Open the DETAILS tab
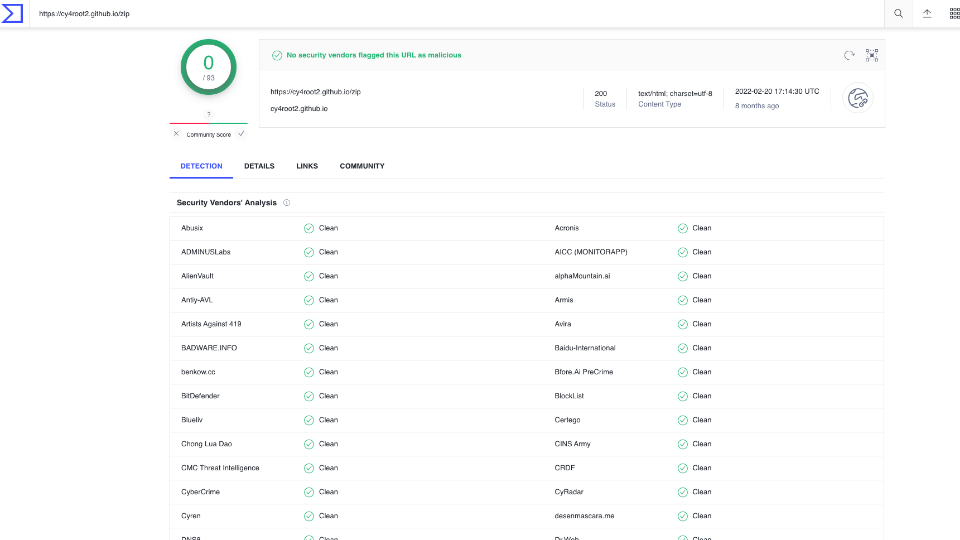The width and height of the screenshot is (960, 540). [x=259, y=166]
